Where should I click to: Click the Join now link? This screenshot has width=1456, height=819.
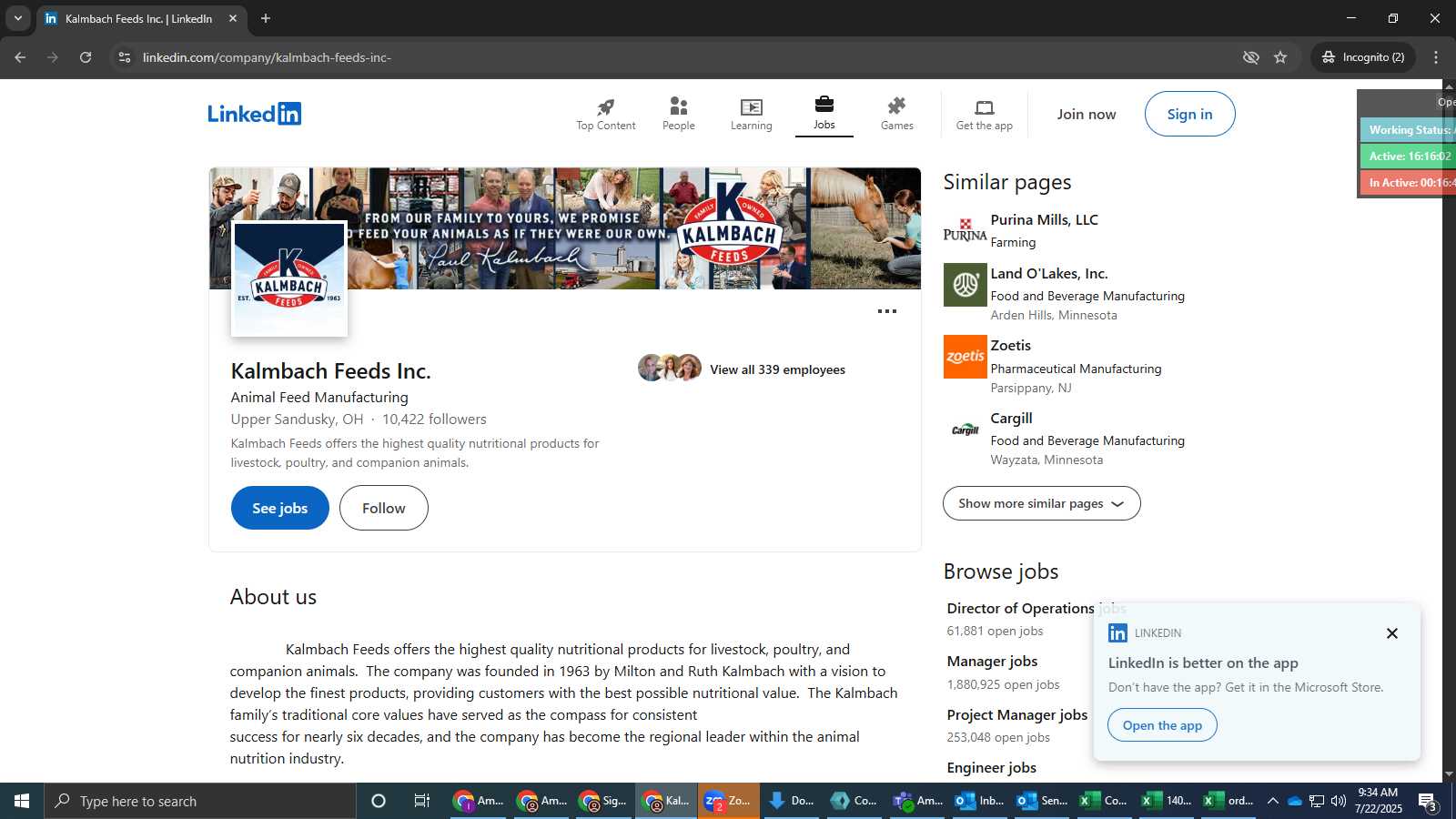pos(1086,115)
